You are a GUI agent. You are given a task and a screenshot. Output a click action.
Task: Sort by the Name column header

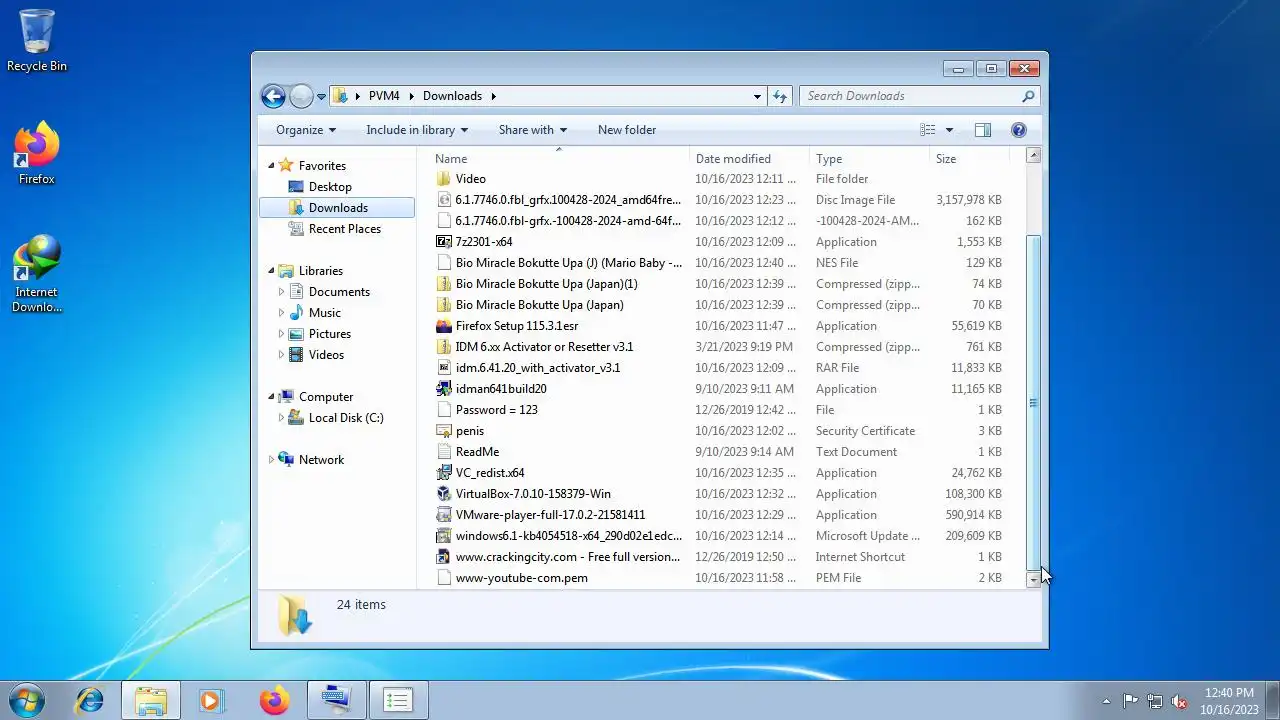(x=560, y=159)
